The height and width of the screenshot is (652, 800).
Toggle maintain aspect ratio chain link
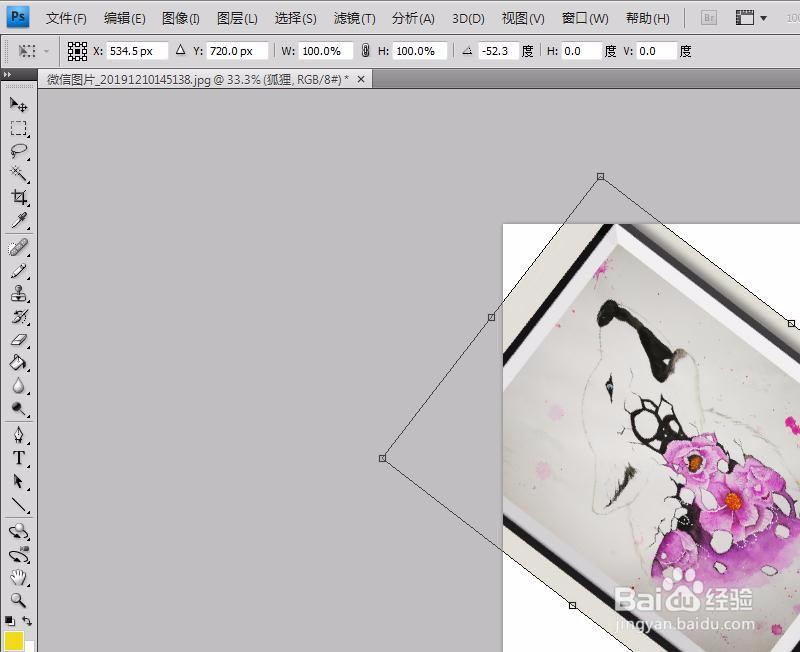pyautogui.click(x=365, y=51)
